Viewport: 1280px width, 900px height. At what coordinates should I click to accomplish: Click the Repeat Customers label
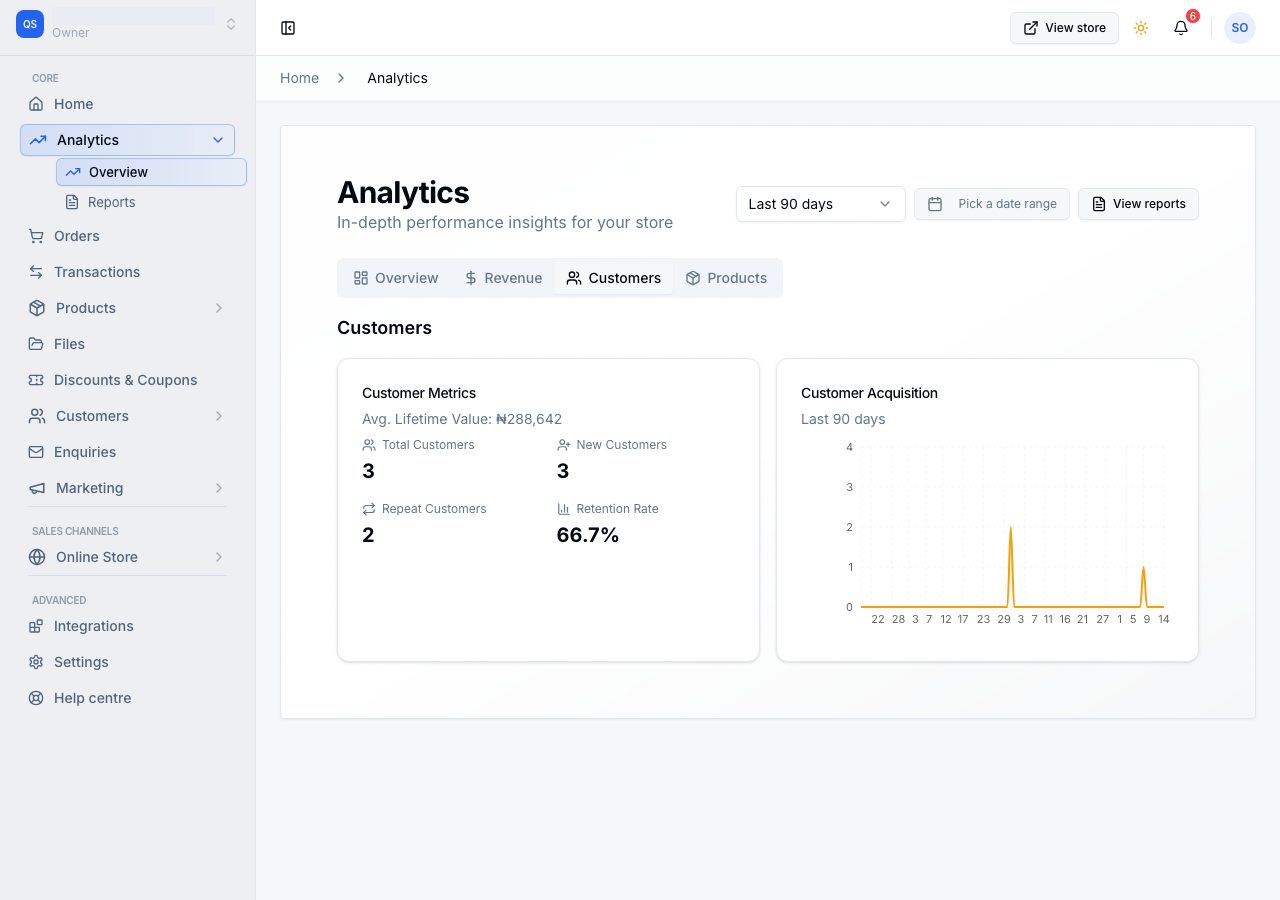click(x=434, y=509)
